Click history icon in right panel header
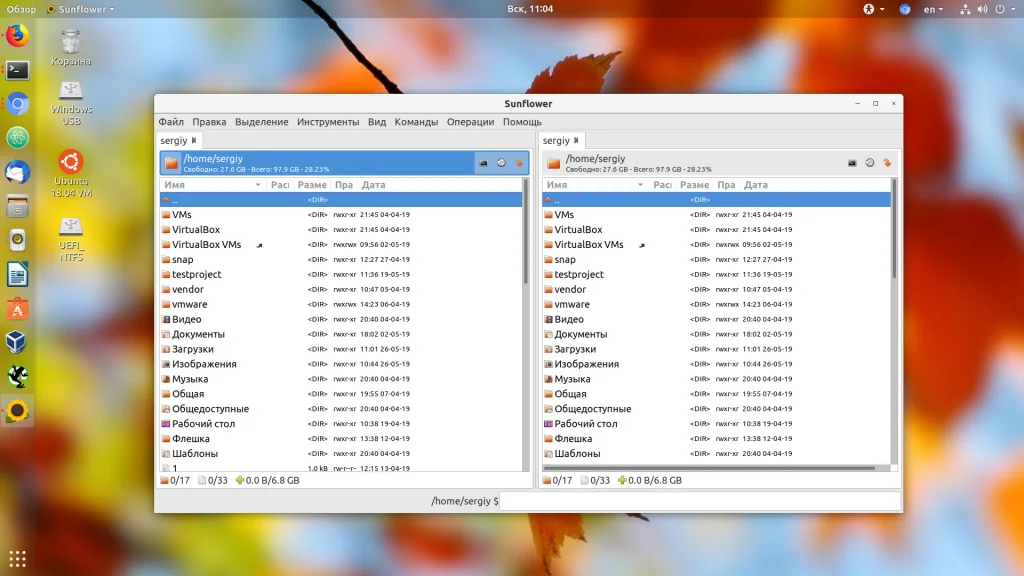The width and height of the screenshot is (1024, 576). [x=869, y=163]
